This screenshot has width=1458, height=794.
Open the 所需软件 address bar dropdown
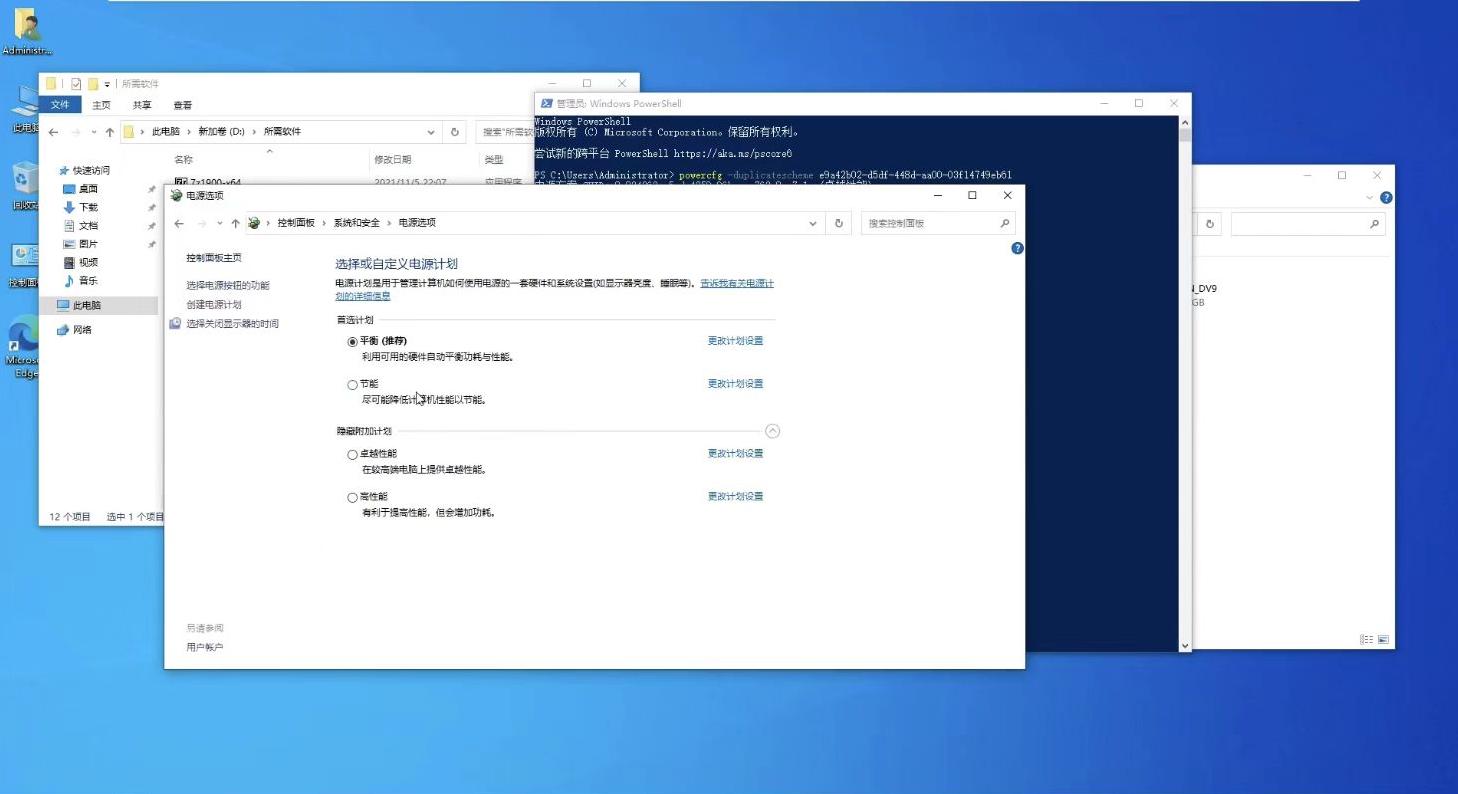431,132
